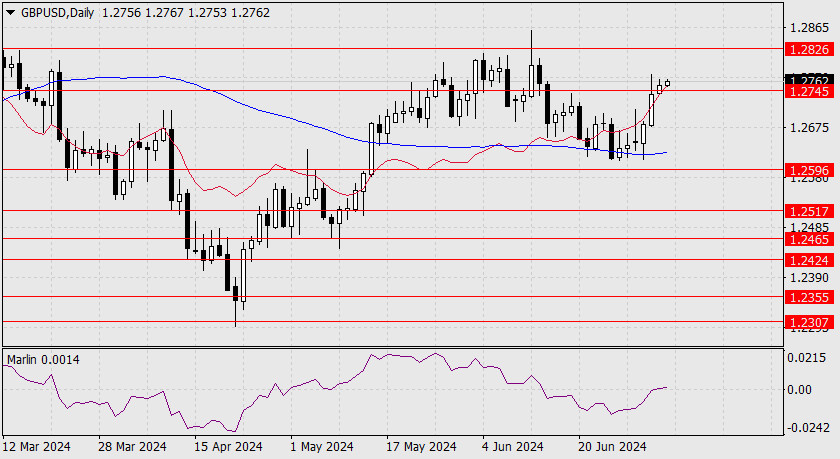Select the 1.2517 red price level label
This screenshot has height=459, width=840.
[809, 211]
